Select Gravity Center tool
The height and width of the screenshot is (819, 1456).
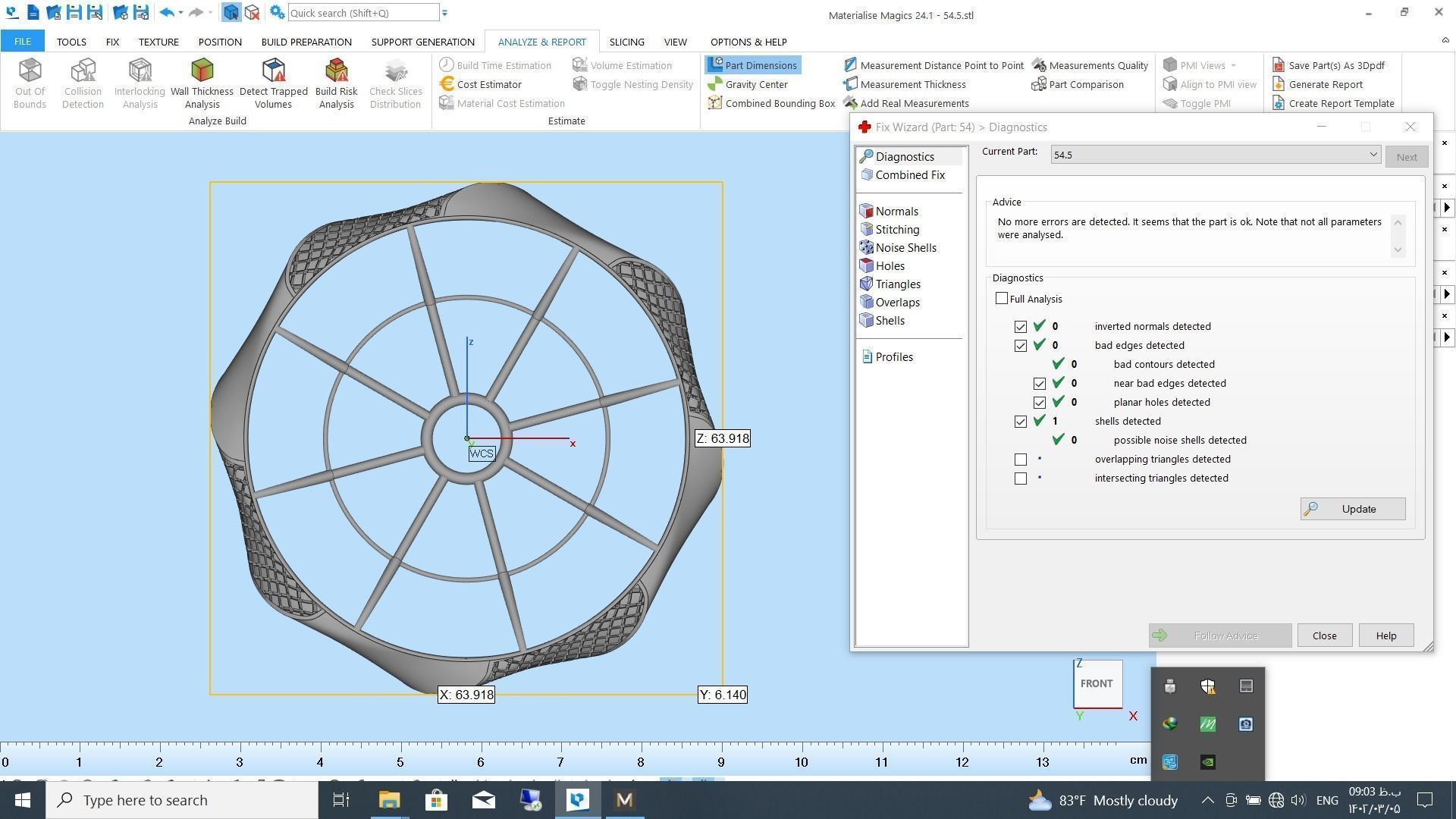(755, 84)
